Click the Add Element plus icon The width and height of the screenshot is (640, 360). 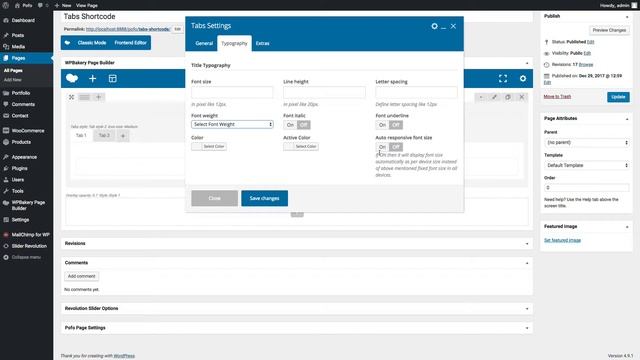[93, 78]
